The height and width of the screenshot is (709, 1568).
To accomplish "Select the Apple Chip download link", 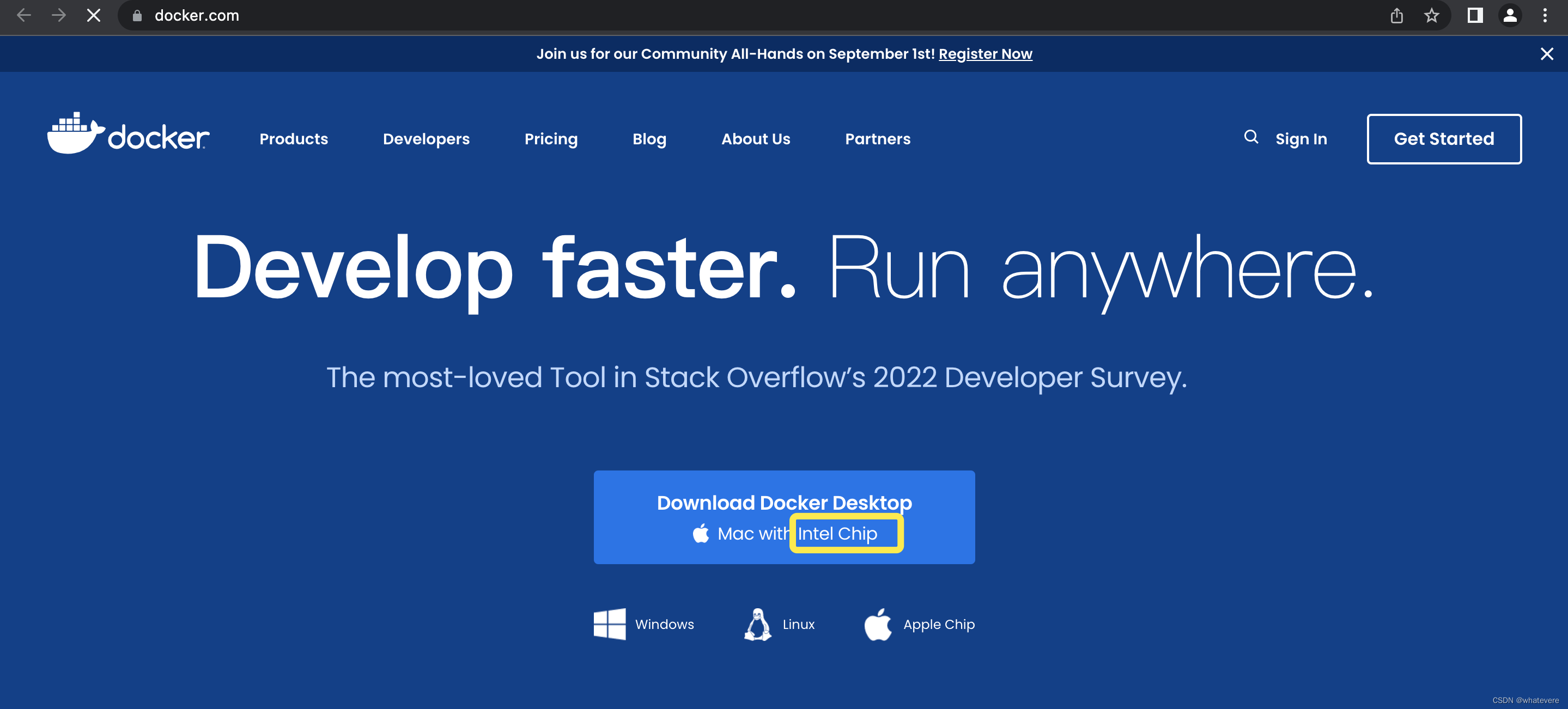I will 919,625.
